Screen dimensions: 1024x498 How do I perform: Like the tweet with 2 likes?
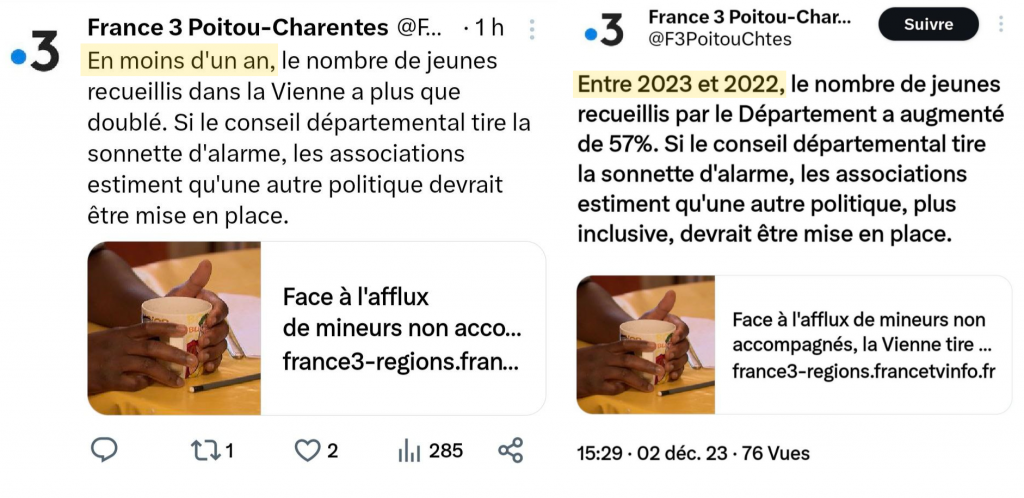tap(308, 451)
